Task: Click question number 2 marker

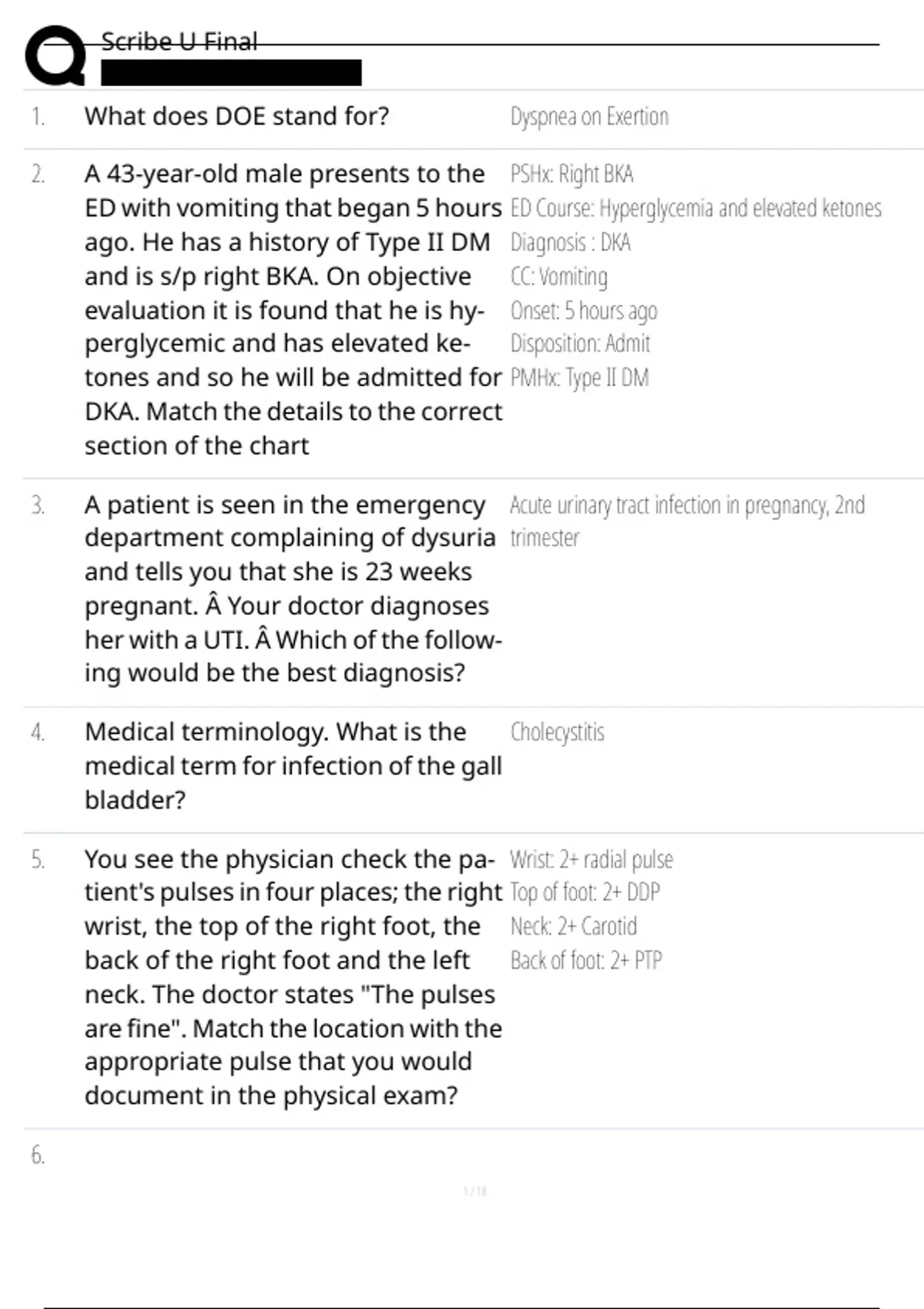Action: pos(38,174)
